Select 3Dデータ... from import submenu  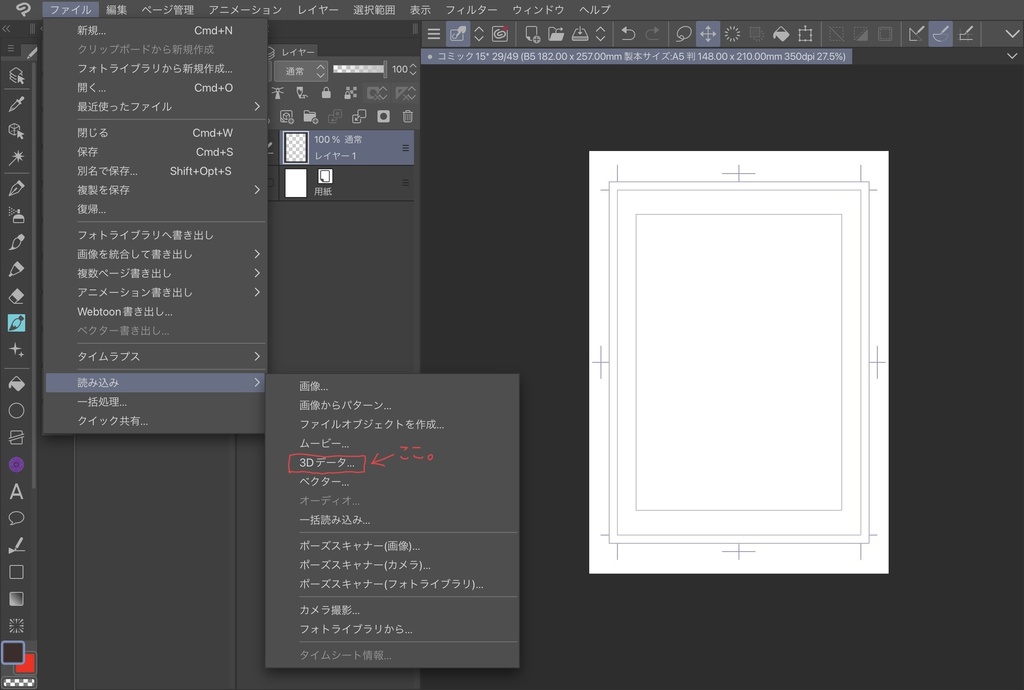click(x=327, y=463)
